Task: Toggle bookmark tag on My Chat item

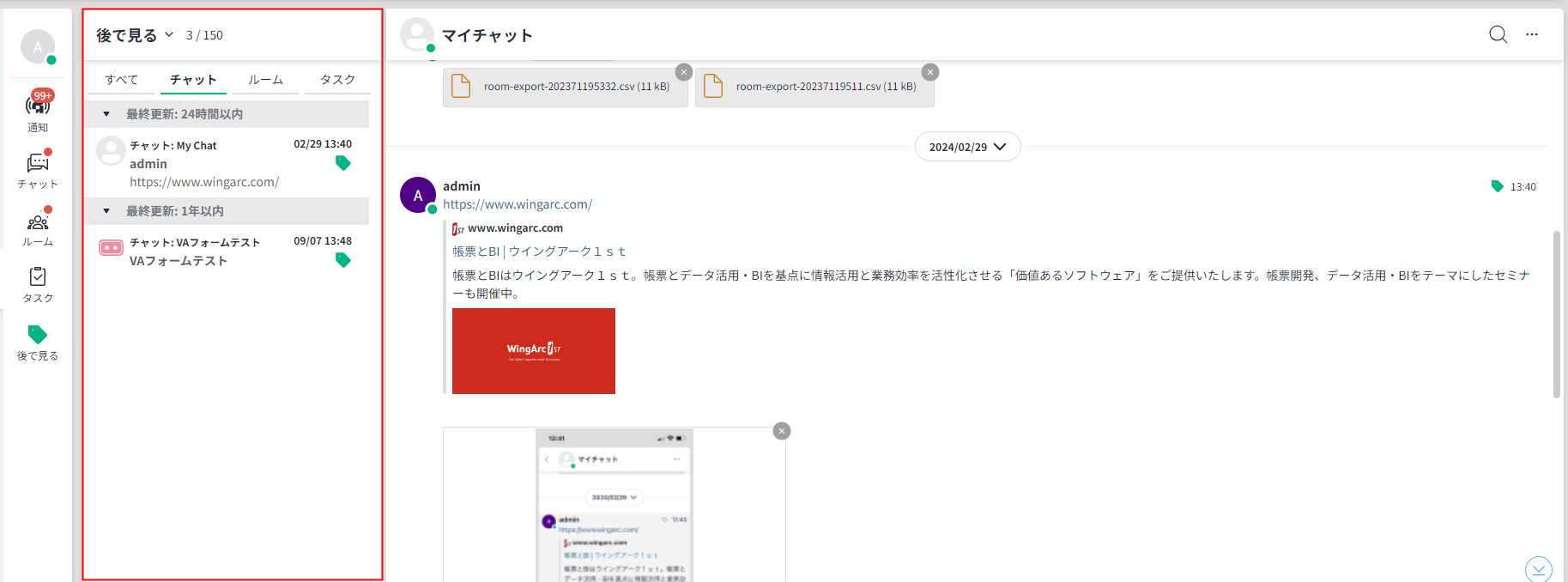Action: (x=343, y=163)
